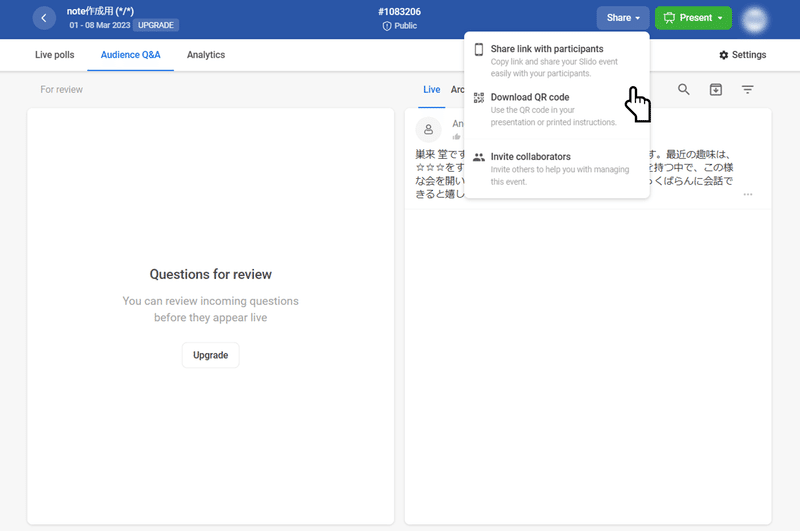The image size is (800, 531).
Task: Switch to the Live polls tab
Action: pyautogui.click(x=55, y=55)
